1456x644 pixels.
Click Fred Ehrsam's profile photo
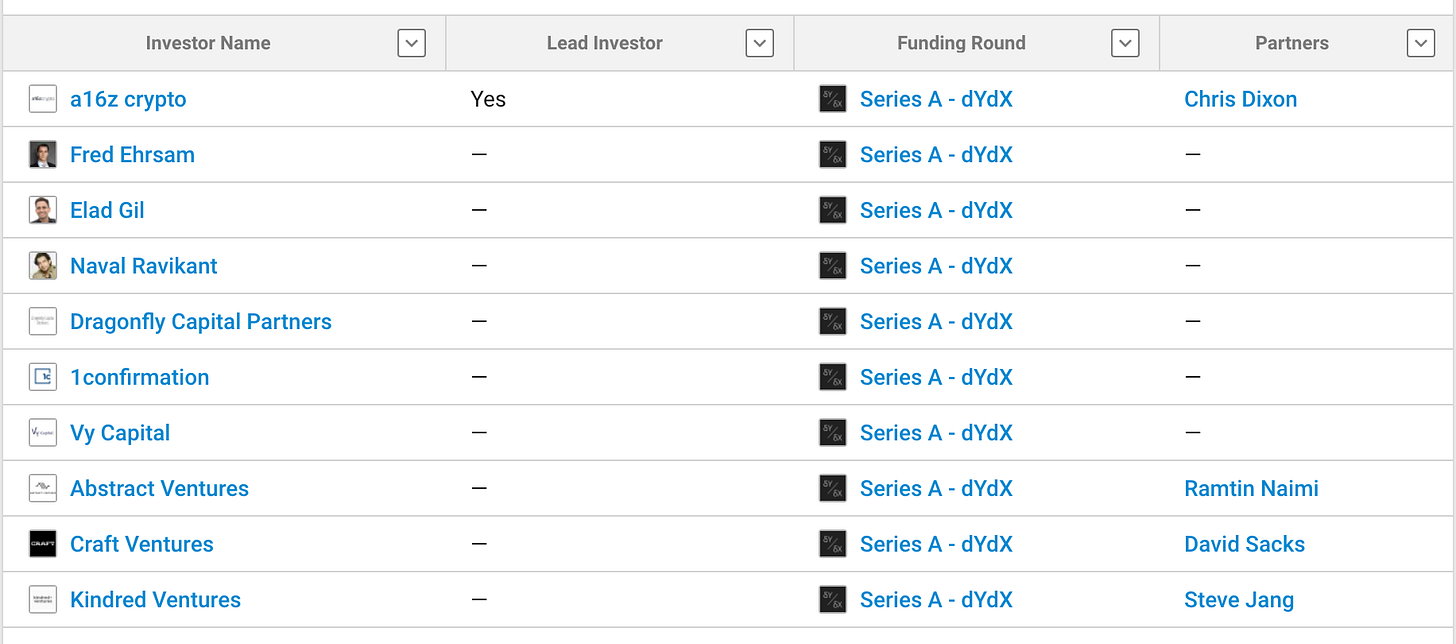43,155
